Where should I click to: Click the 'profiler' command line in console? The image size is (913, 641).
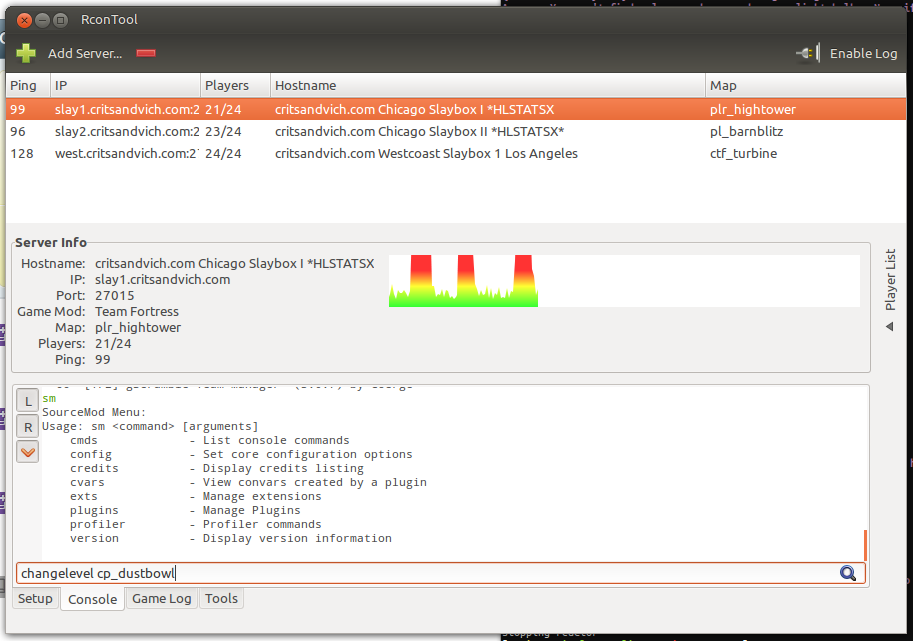196,524
